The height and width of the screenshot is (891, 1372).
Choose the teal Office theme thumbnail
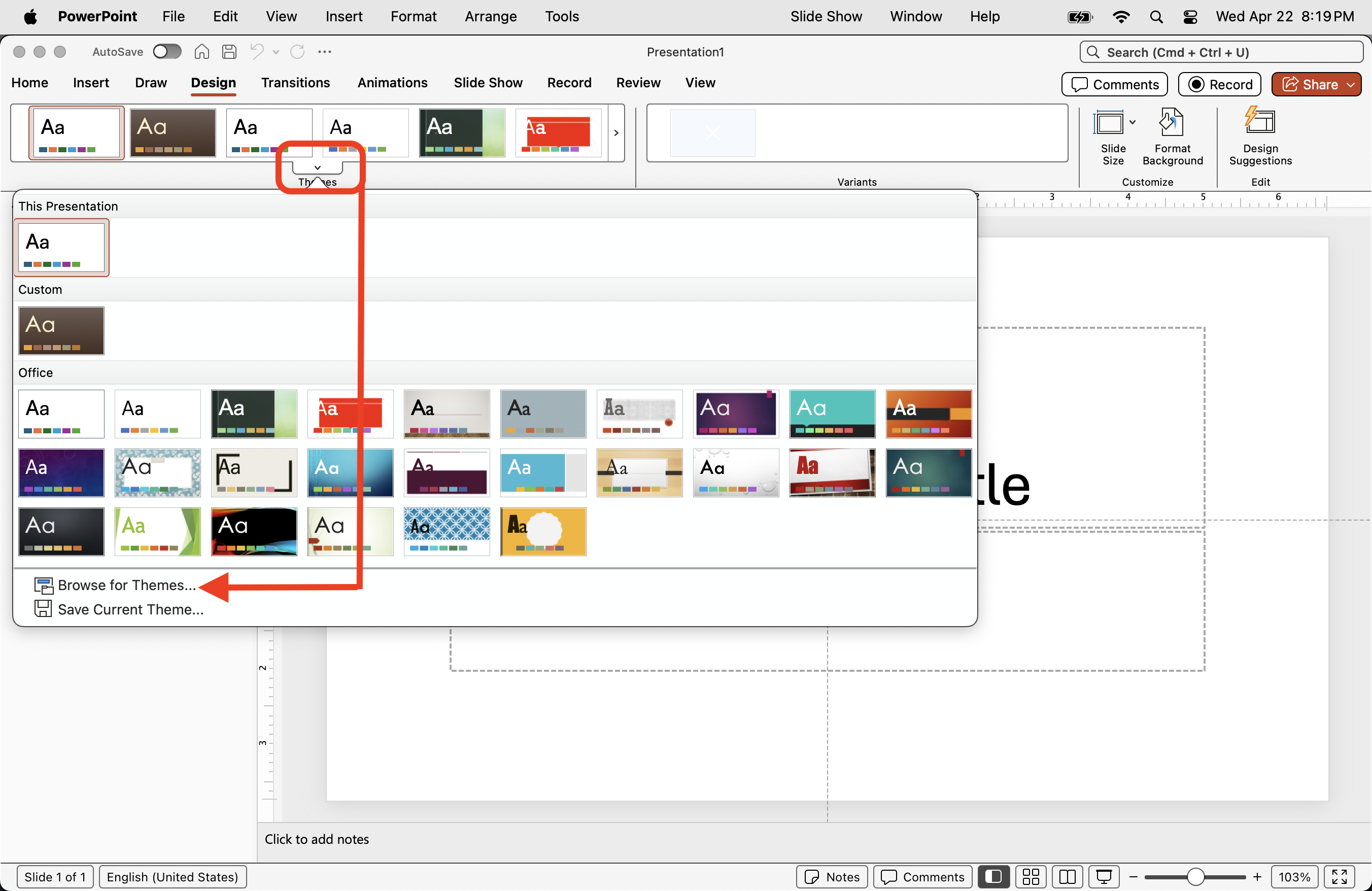click(832, 414)
